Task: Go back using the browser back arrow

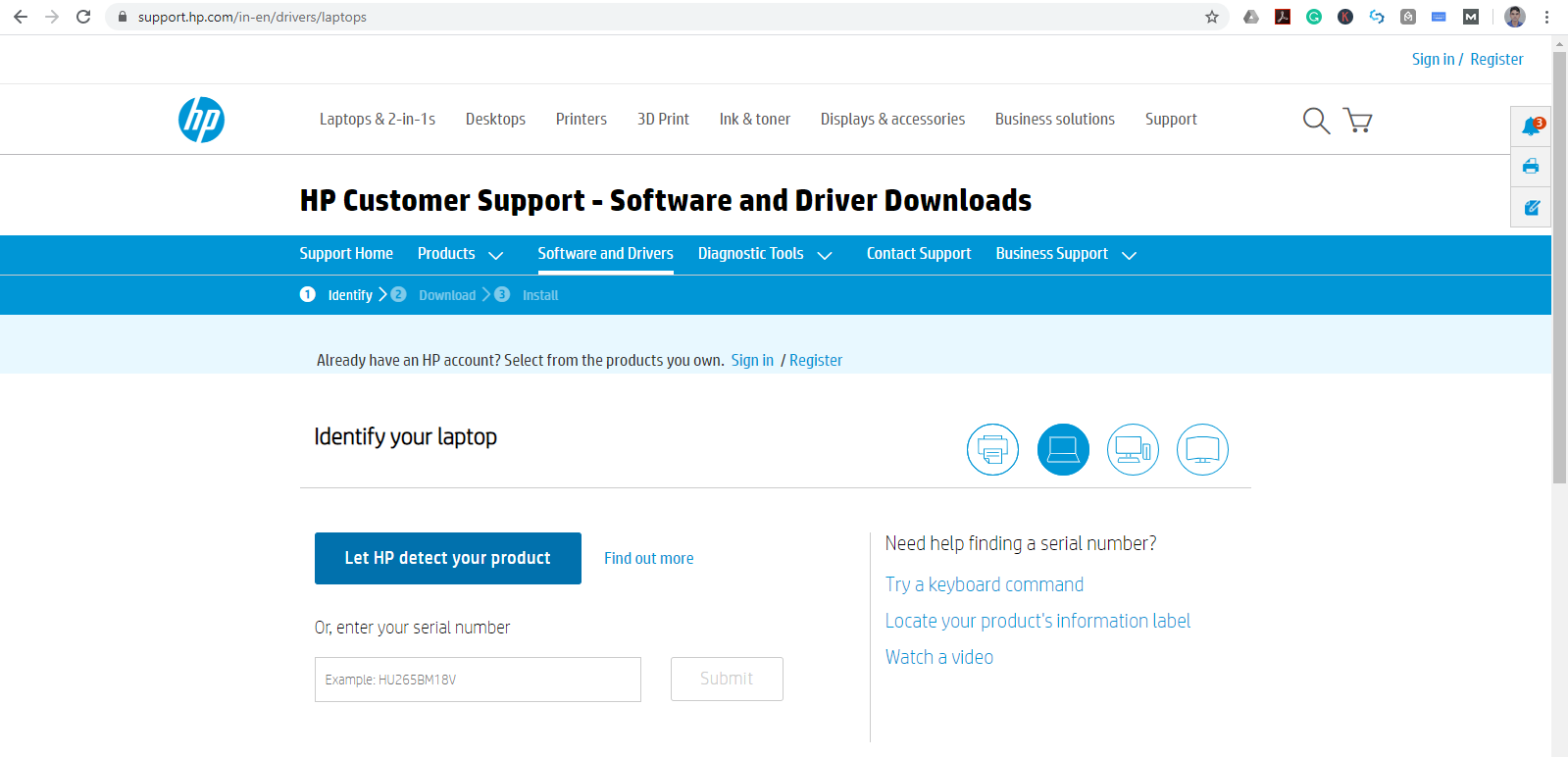Action: 21,17
